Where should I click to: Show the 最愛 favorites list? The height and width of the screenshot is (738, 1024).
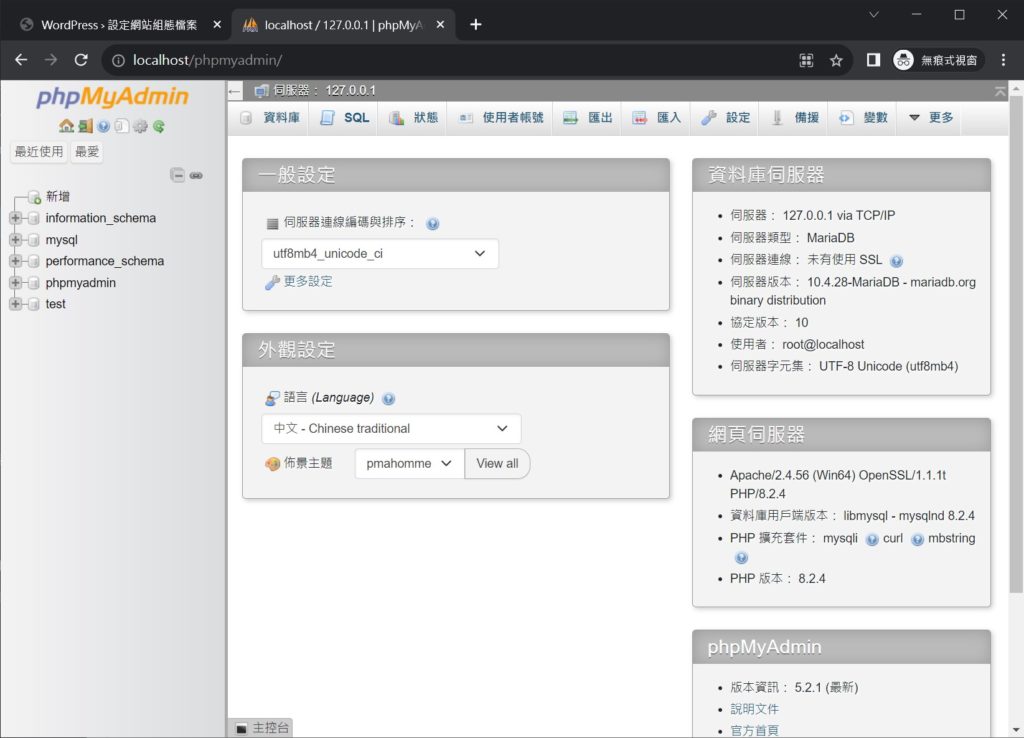[x=87, y=152]
